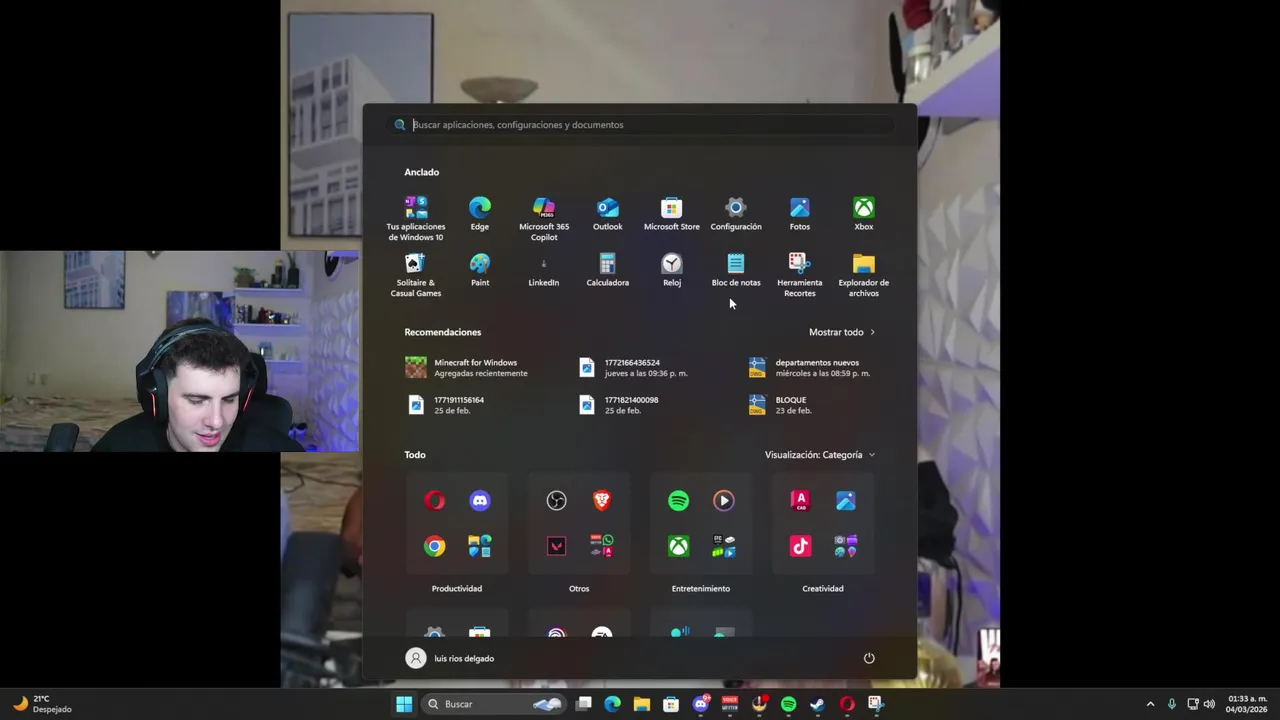Click the taskbar Buscar search box

click(494, 704)
